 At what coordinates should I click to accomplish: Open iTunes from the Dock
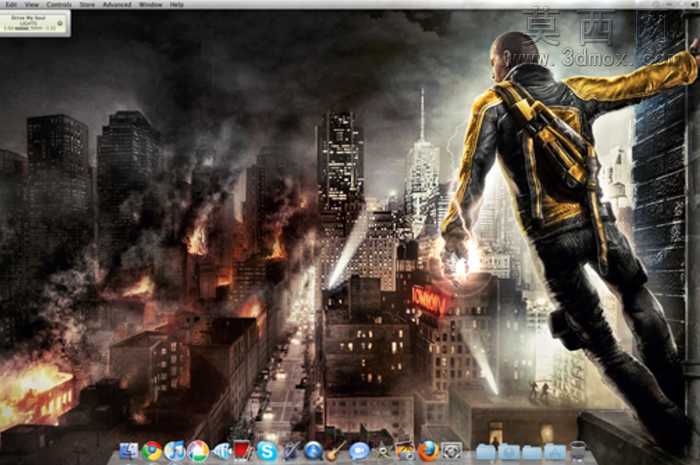point(175,451)
